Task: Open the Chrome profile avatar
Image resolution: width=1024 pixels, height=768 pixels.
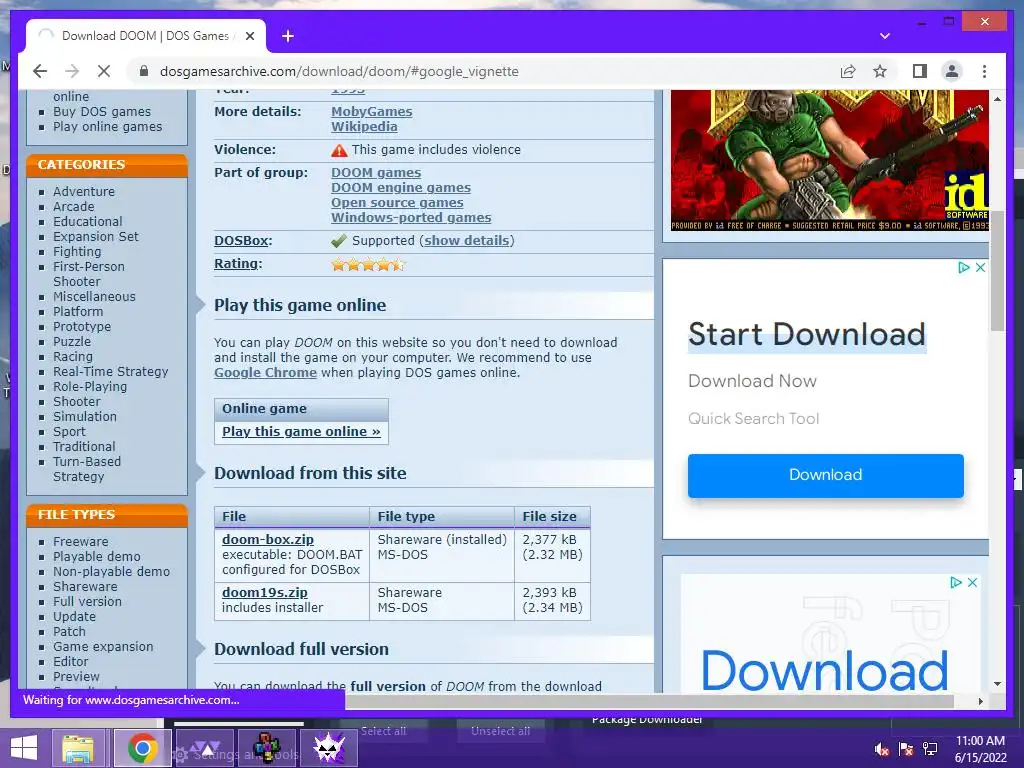Action: click(x=952, y=71)
